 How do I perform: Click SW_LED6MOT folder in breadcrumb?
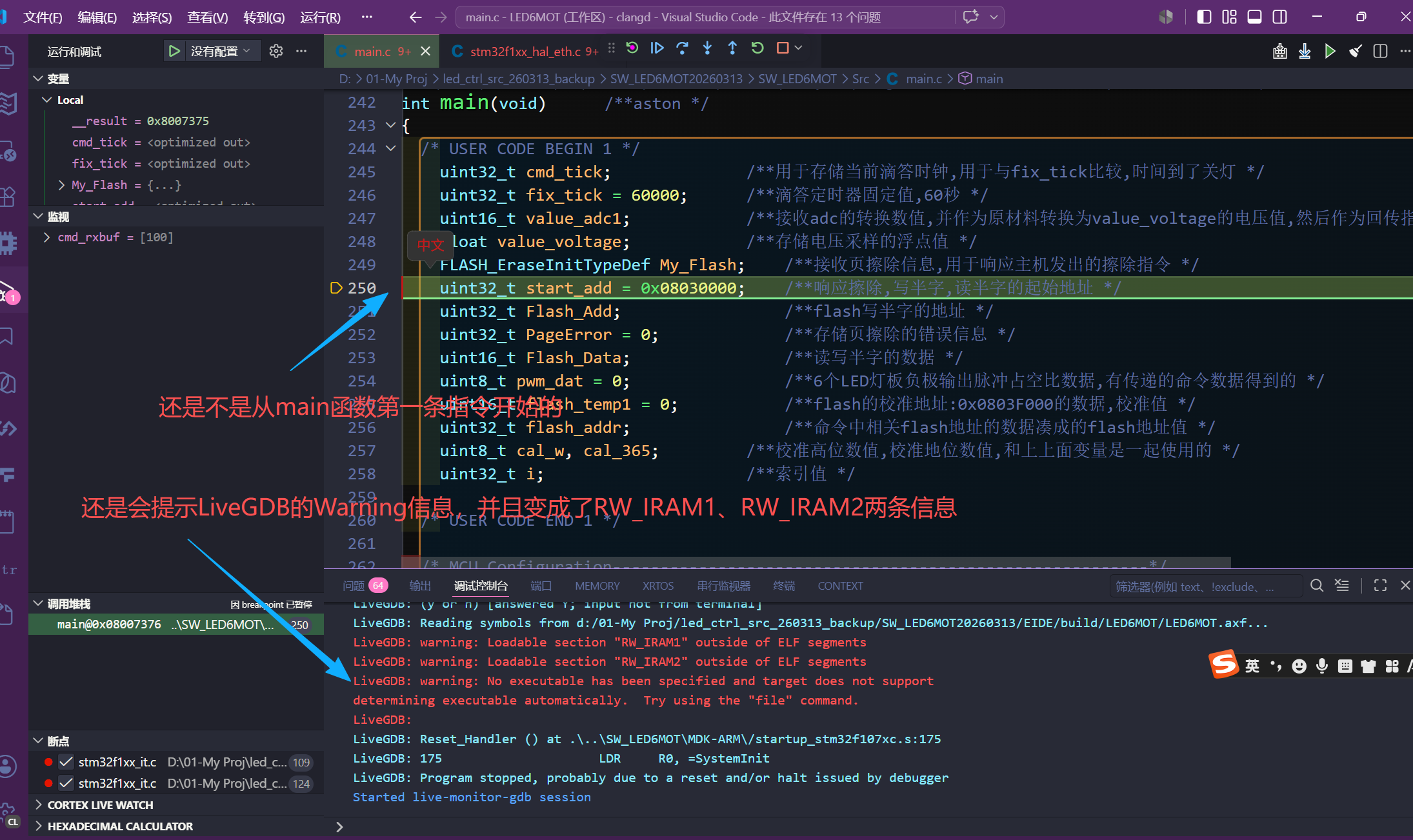coord(797,79)
